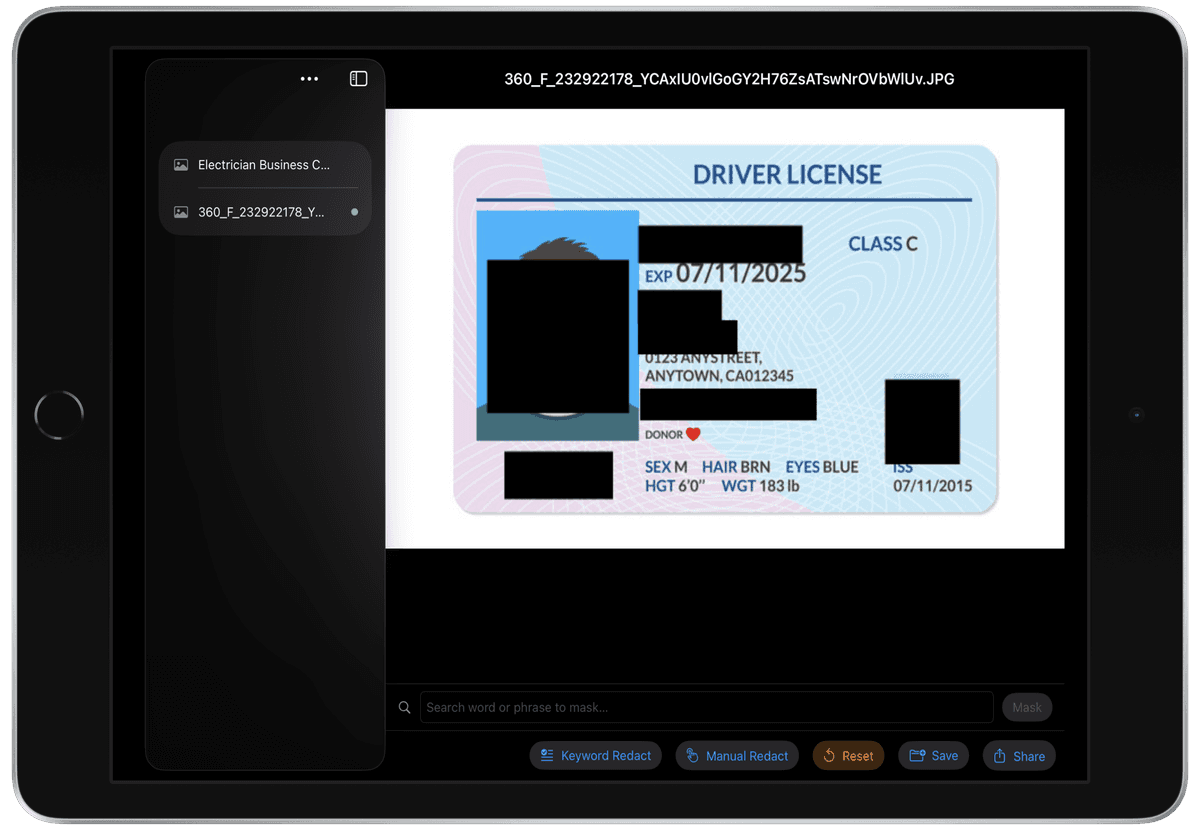Select the redaction box covering the portrait face
Screen dimensions: 1200x830
tap(558, 336)
